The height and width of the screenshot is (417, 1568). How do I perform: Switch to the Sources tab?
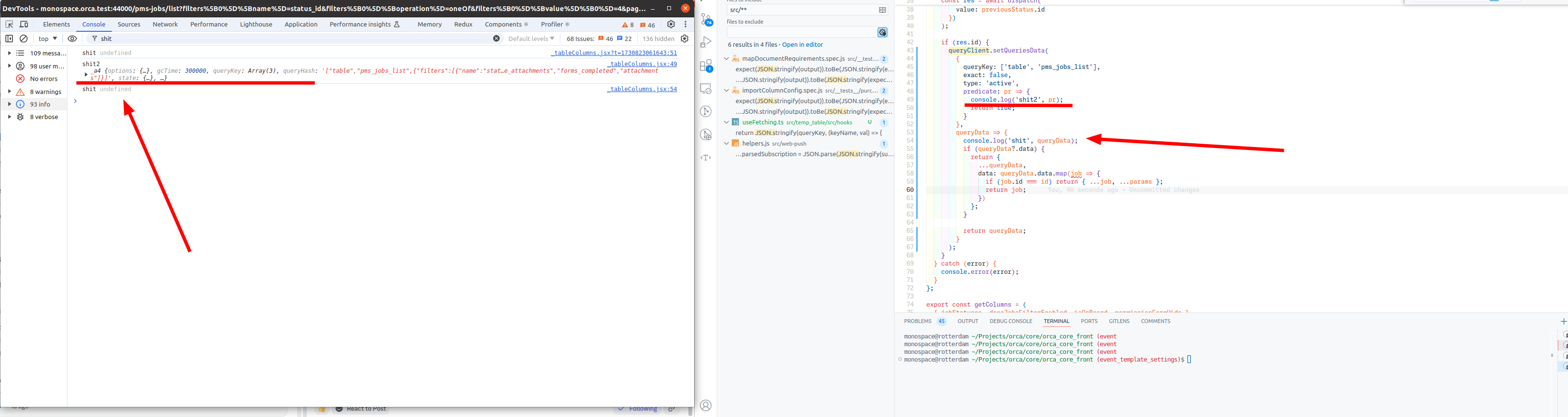click(129, 25)
